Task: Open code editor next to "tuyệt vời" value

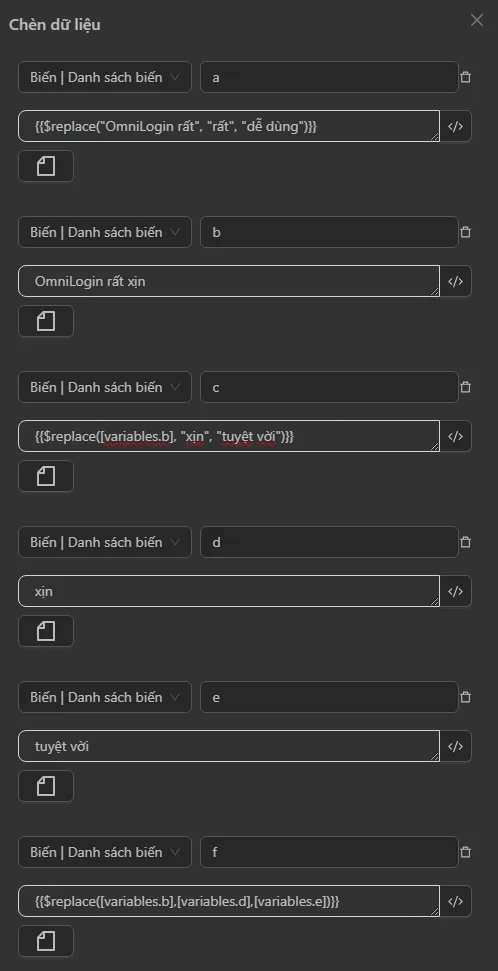Action: pos(455,746)
